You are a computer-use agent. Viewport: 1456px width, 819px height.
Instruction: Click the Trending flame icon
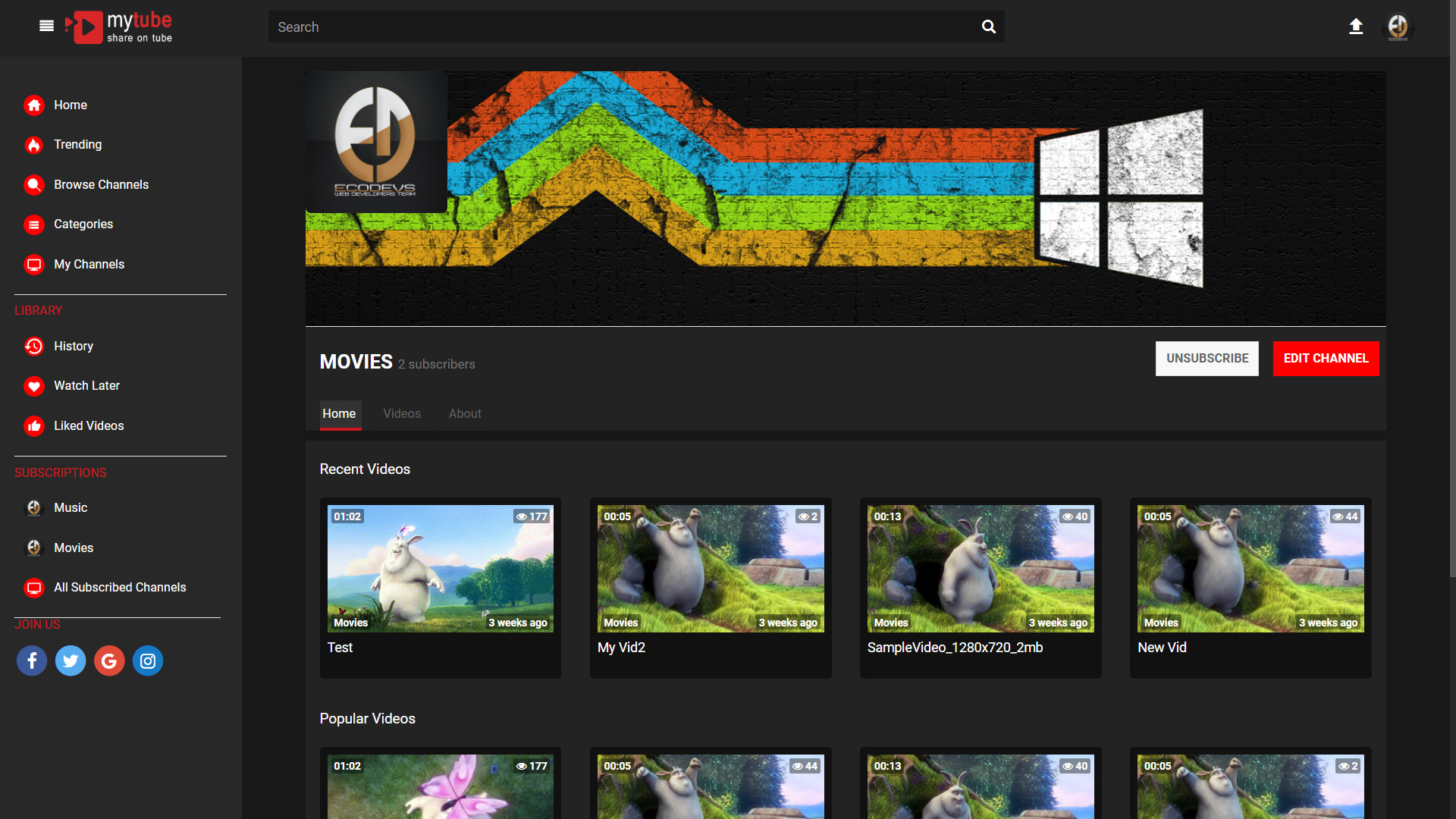pos(34,145)
